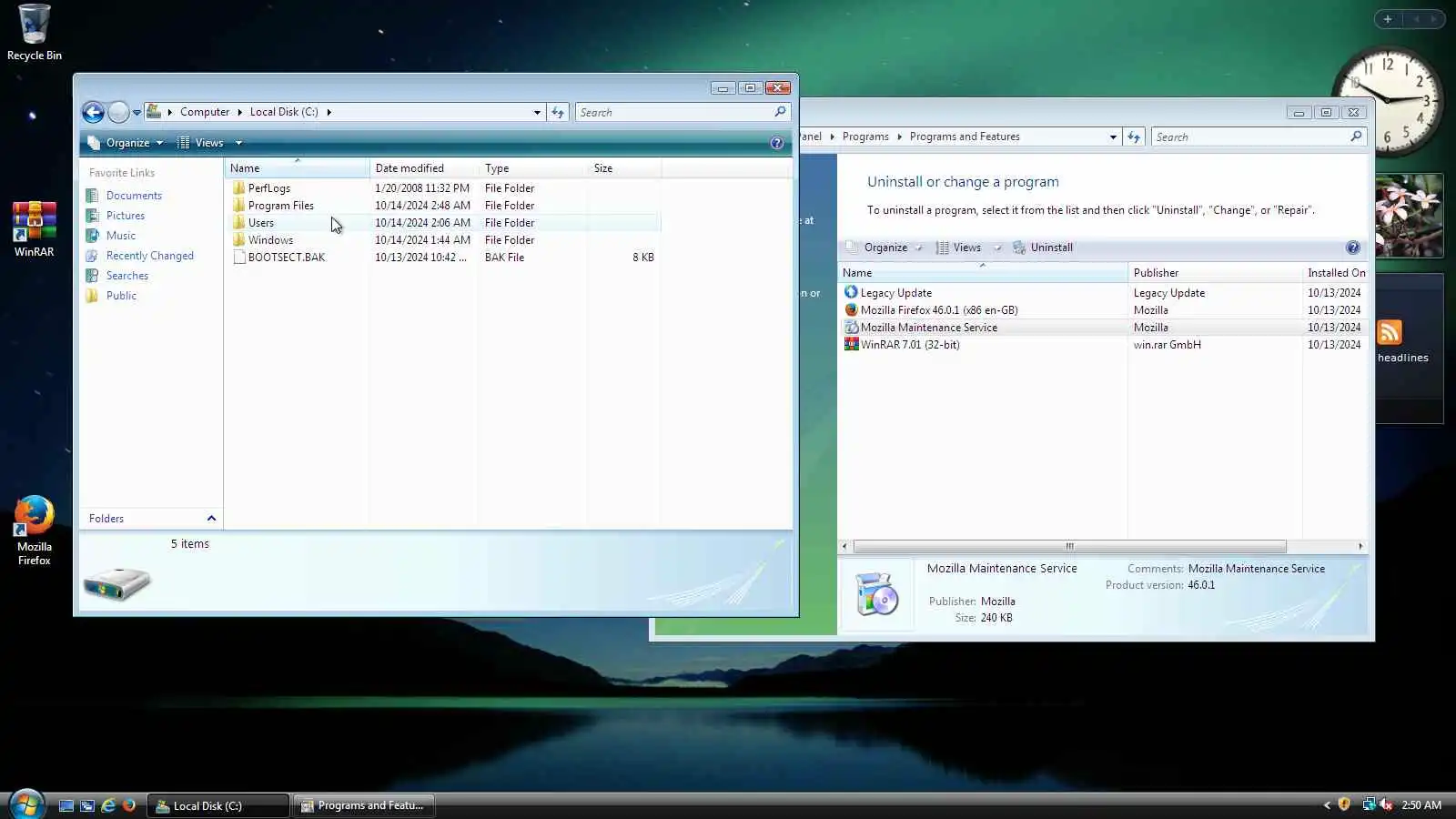Open the address dropdown in Programs and Features
The width and height of the screenshot is (1456, 819).
(x=1113, y=137)
